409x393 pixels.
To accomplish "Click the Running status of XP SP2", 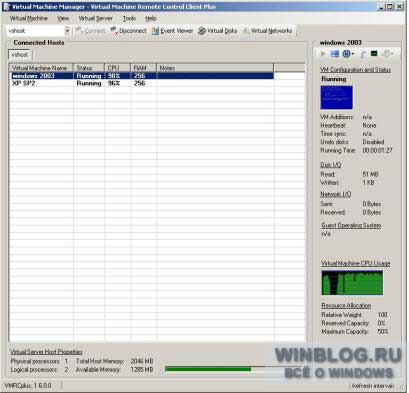I will (x=89, y=83).
